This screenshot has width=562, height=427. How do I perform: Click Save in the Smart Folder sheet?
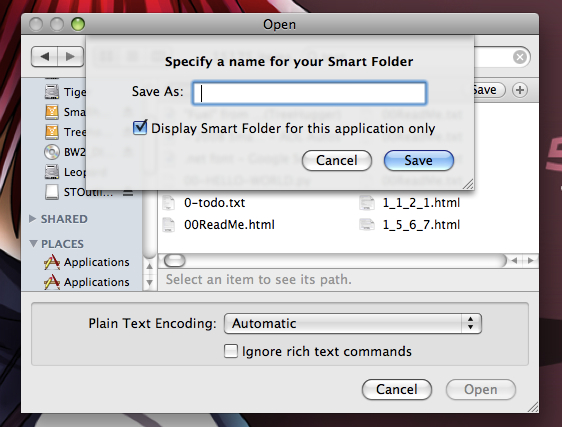(419, 160)
